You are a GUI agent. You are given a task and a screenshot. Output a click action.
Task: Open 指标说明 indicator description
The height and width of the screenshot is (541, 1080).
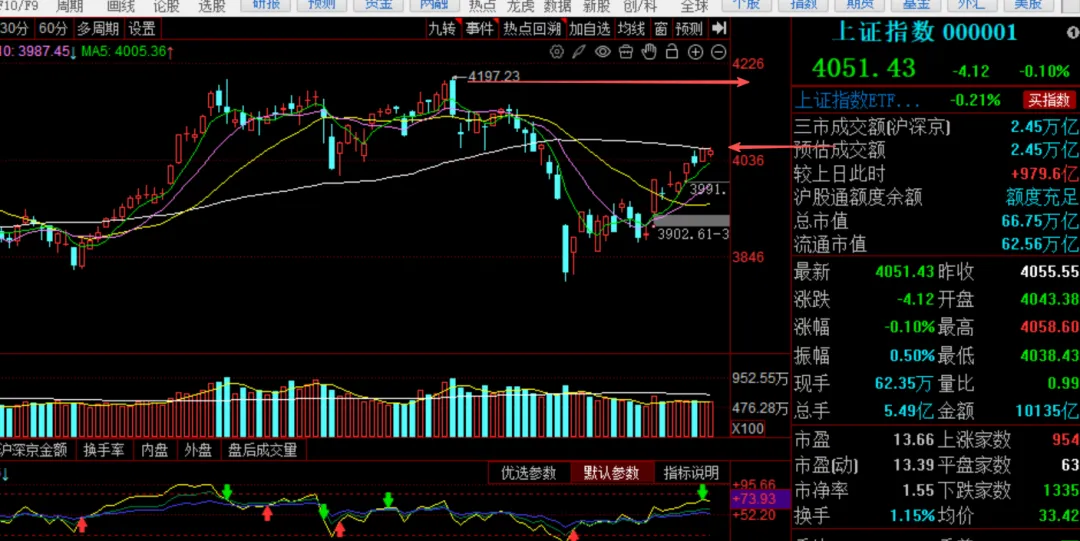tap(691, 473)
